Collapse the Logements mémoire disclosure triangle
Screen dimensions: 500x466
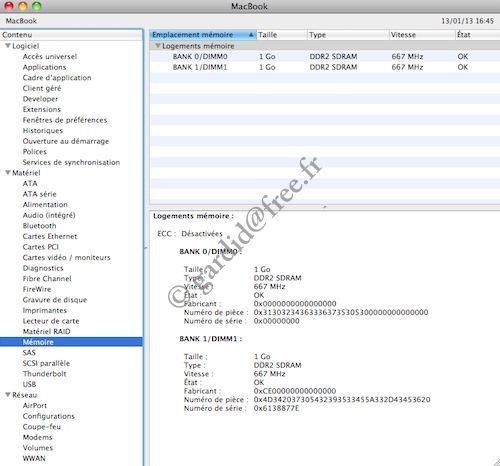(158, 46)
